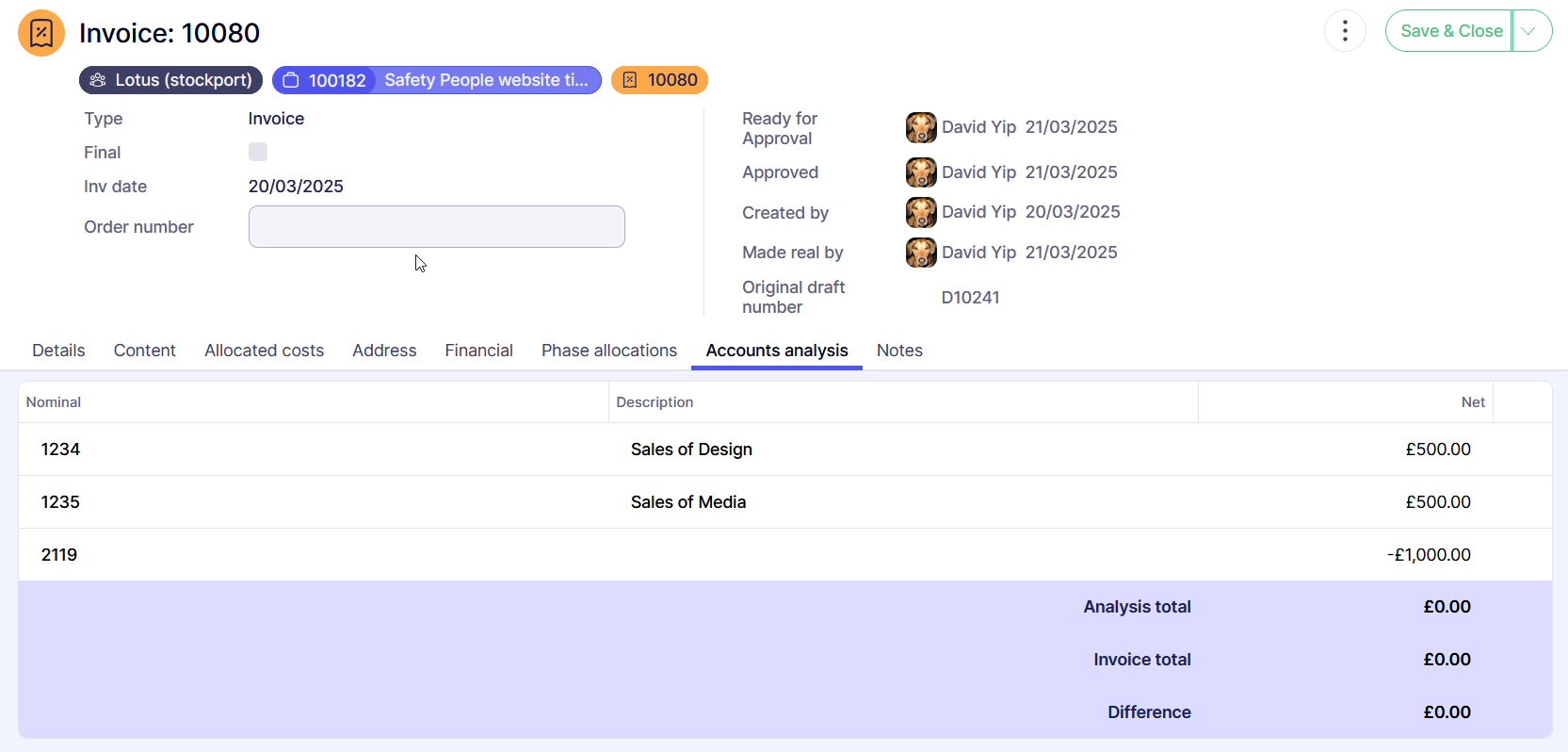The image size is (1568, 752).
Task: Click into the Order number field
Action: (436, 227)
